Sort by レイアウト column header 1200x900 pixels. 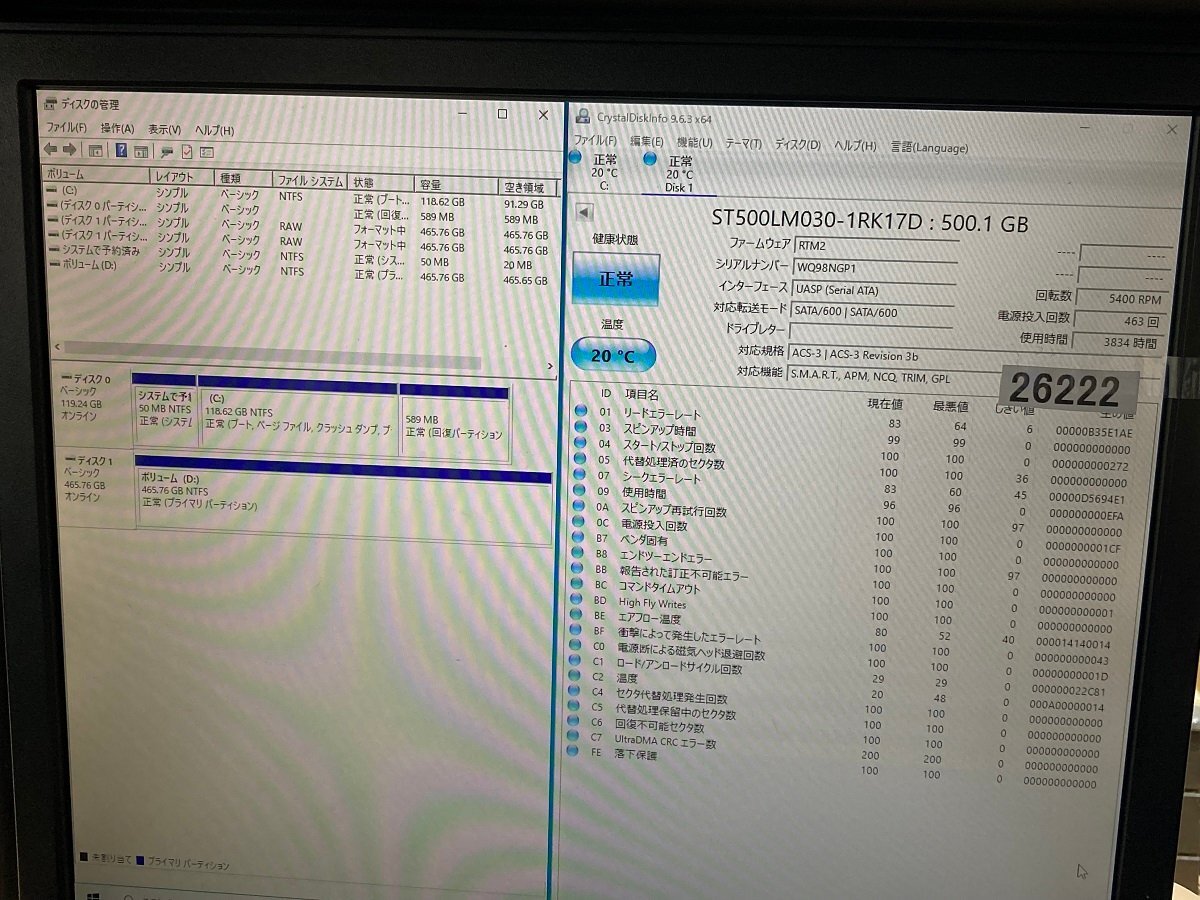click(x=181, y=176)
